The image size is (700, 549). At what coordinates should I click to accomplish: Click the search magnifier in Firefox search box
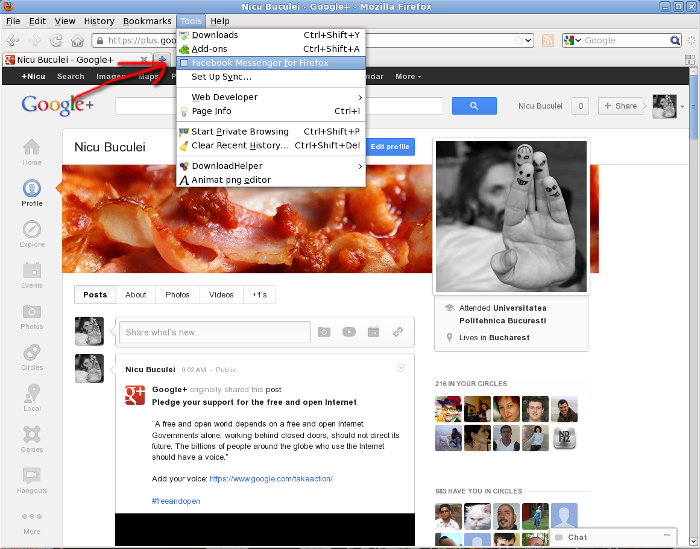click(x=675, y=40)
